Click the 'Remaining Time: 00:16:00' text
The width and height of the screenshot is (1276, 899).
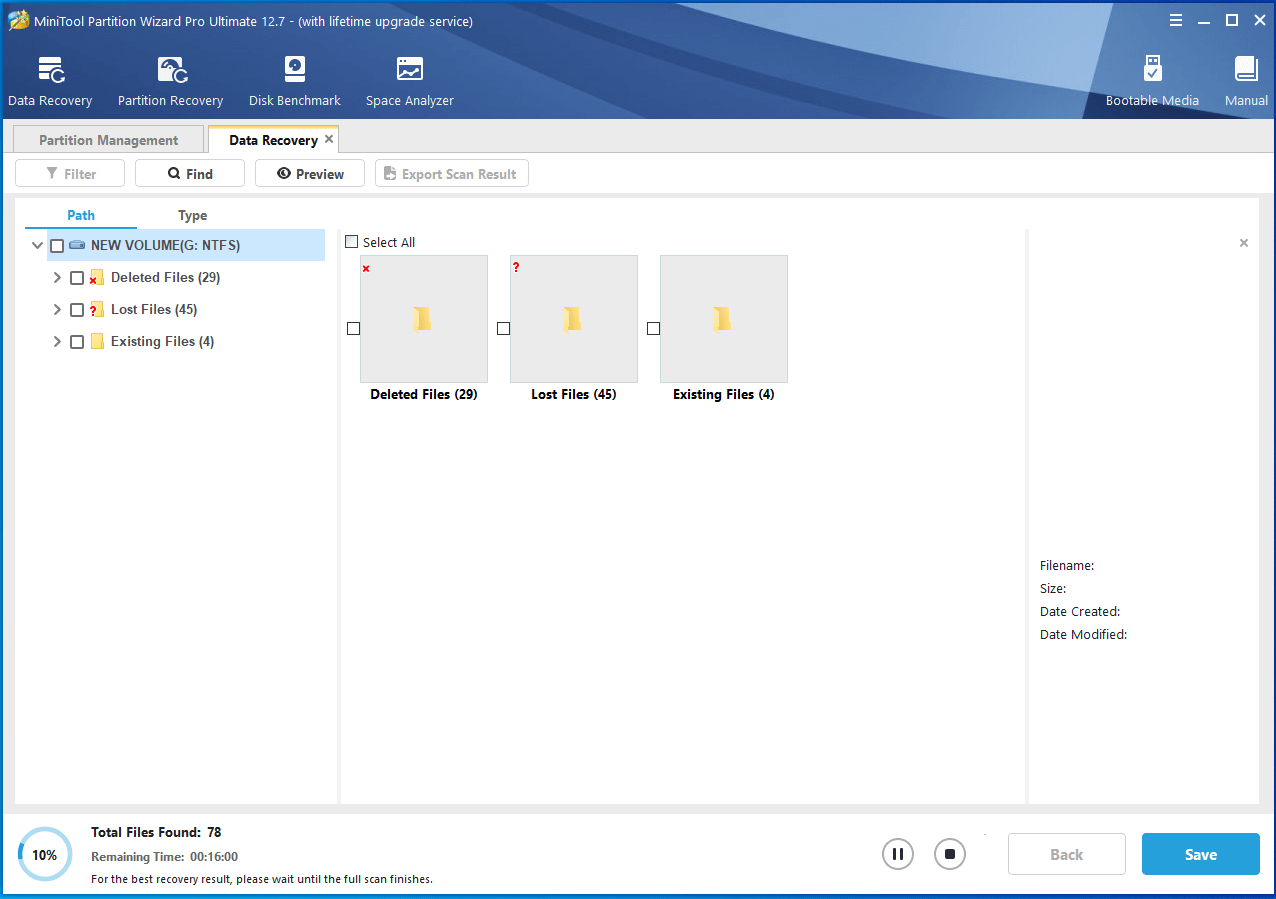point(164,857)
